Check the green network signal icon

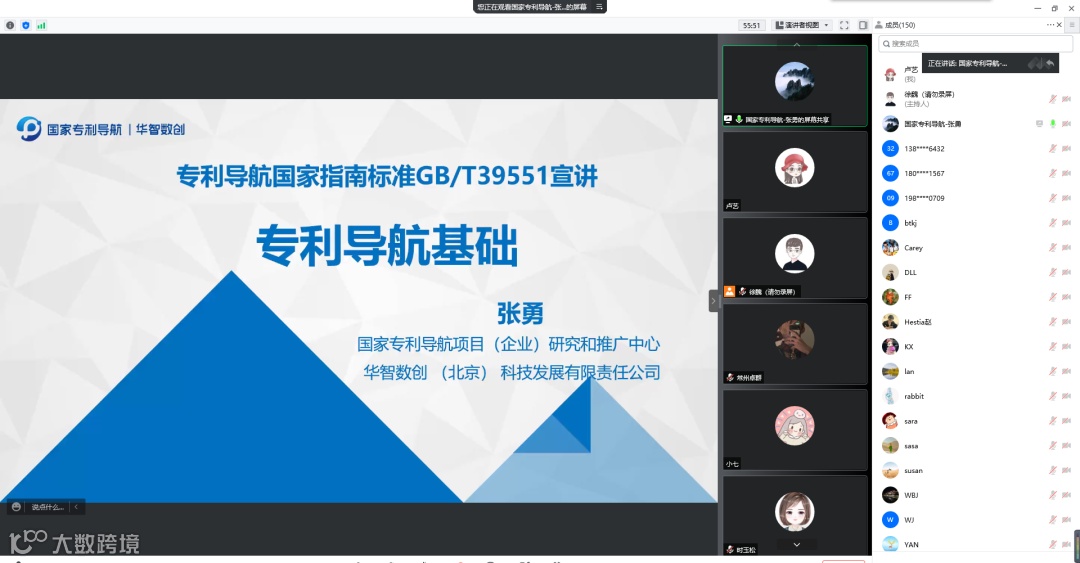(x=41, y=25)
